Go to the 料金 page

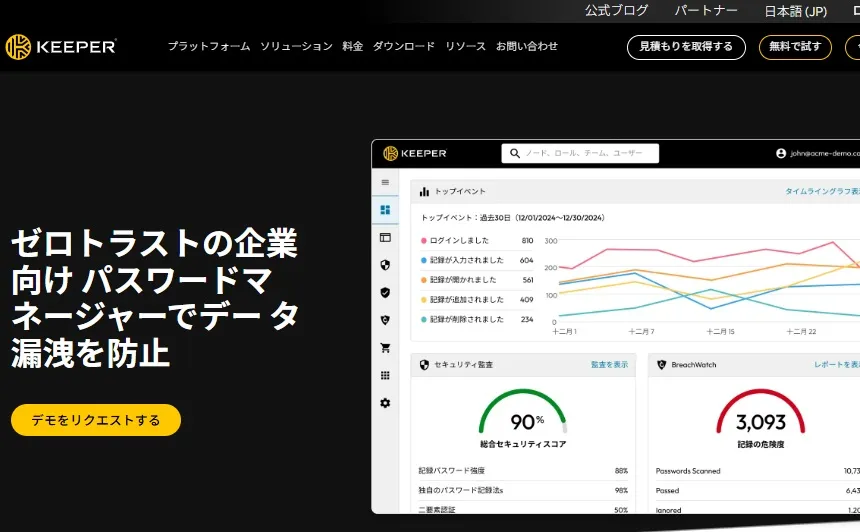click(x=353, y=47)
